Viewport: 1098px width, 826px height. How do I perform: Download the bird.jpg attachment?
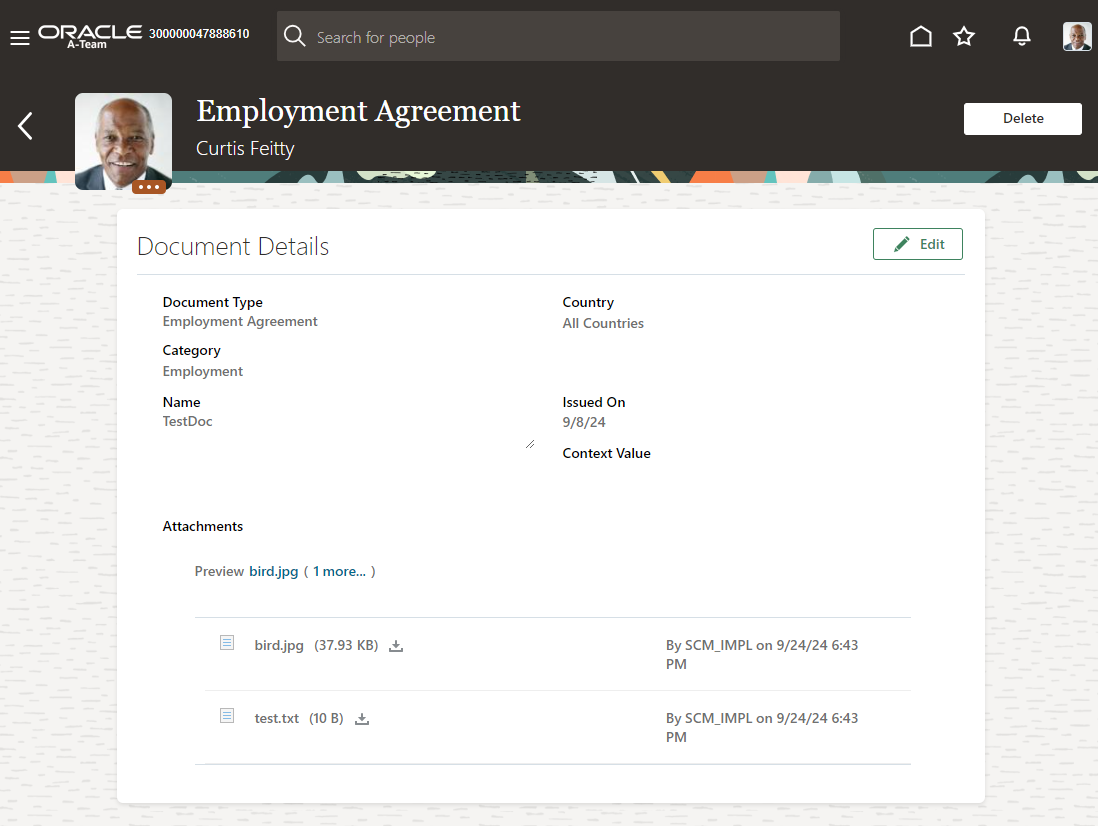point(396,646)
